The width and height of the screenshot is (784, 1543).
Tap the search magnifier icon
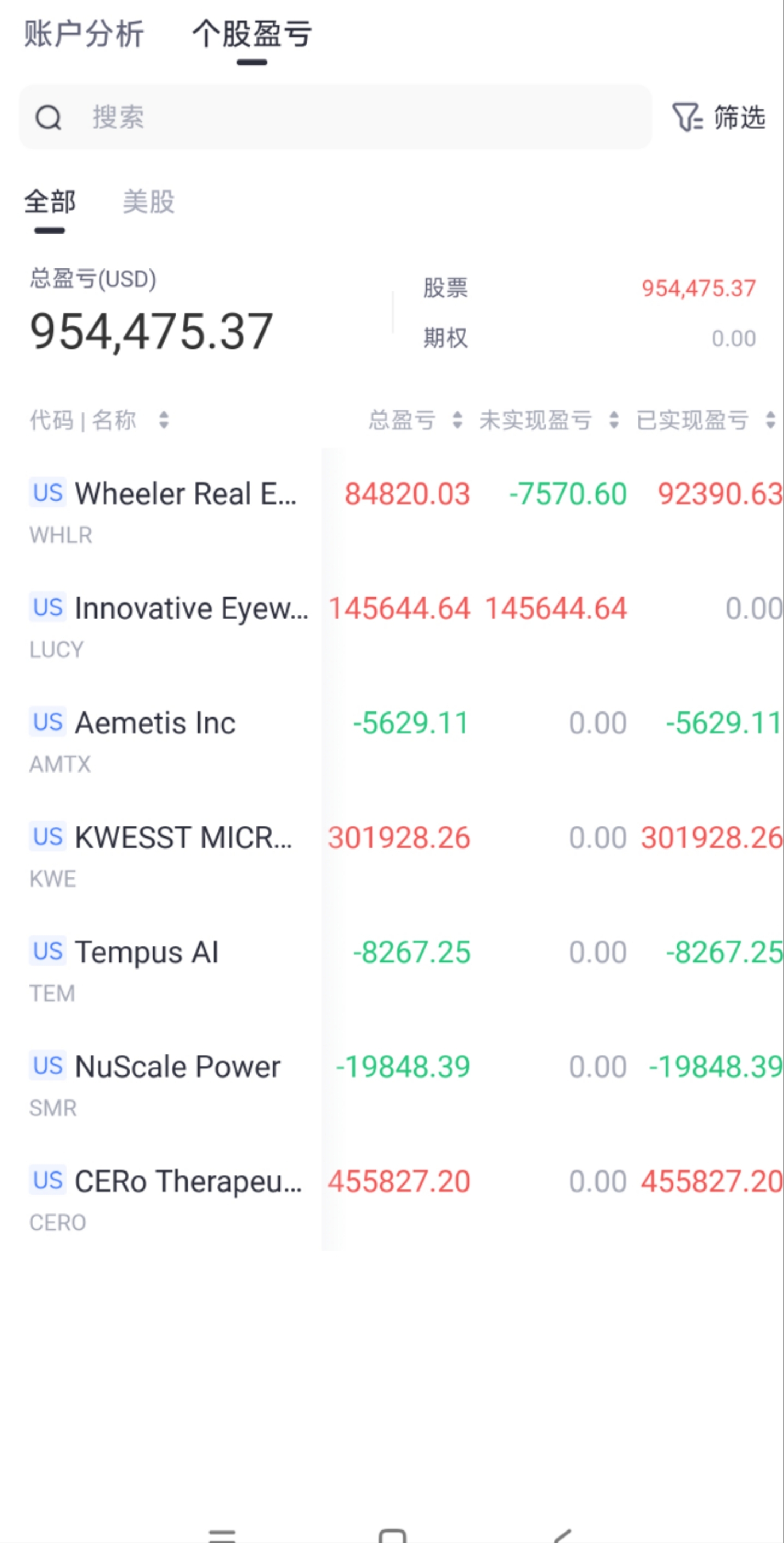49,117
